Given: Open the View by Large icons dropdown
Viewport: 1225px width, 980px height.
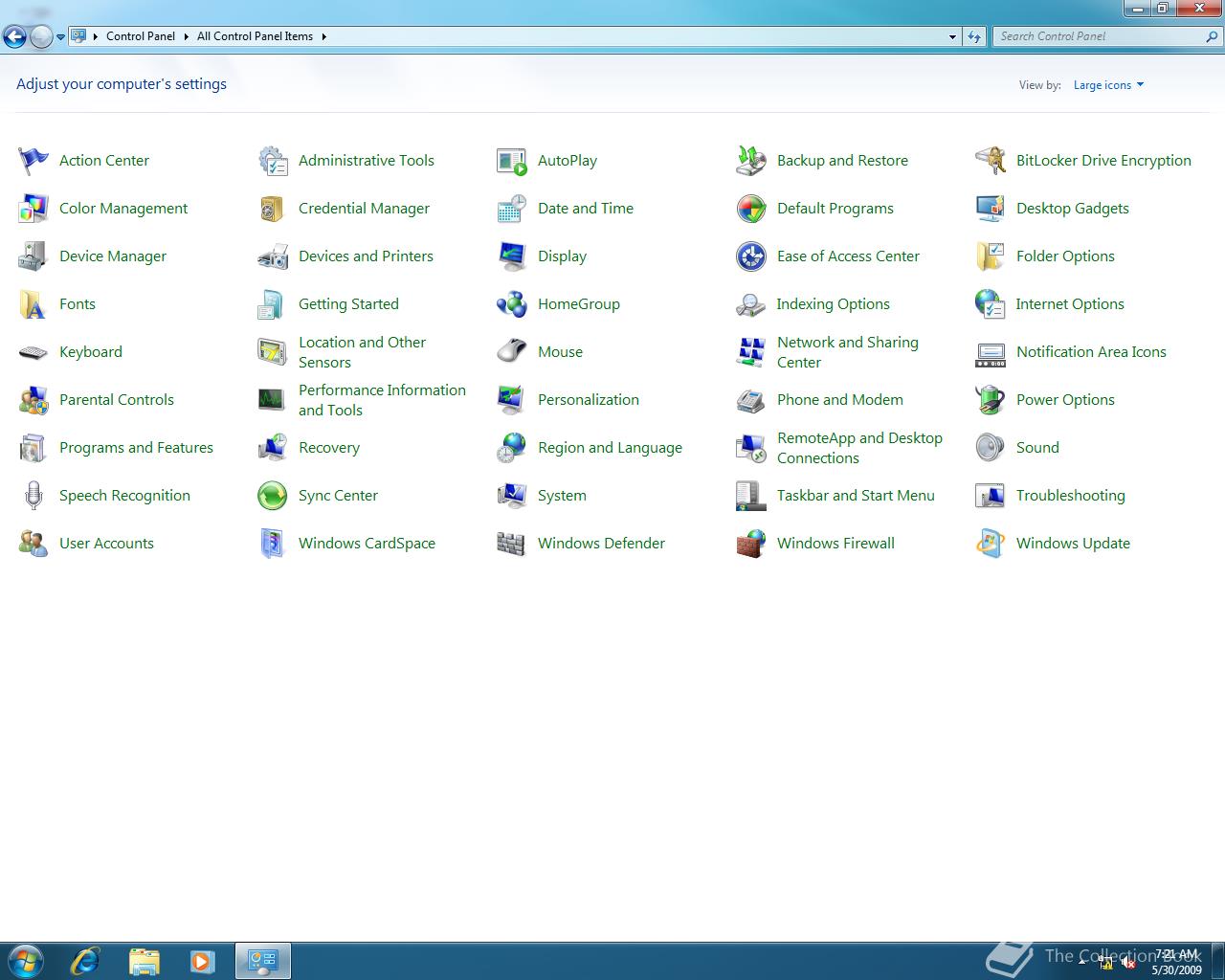Looking at the screenshot, I should click(x=1108, y=85).
